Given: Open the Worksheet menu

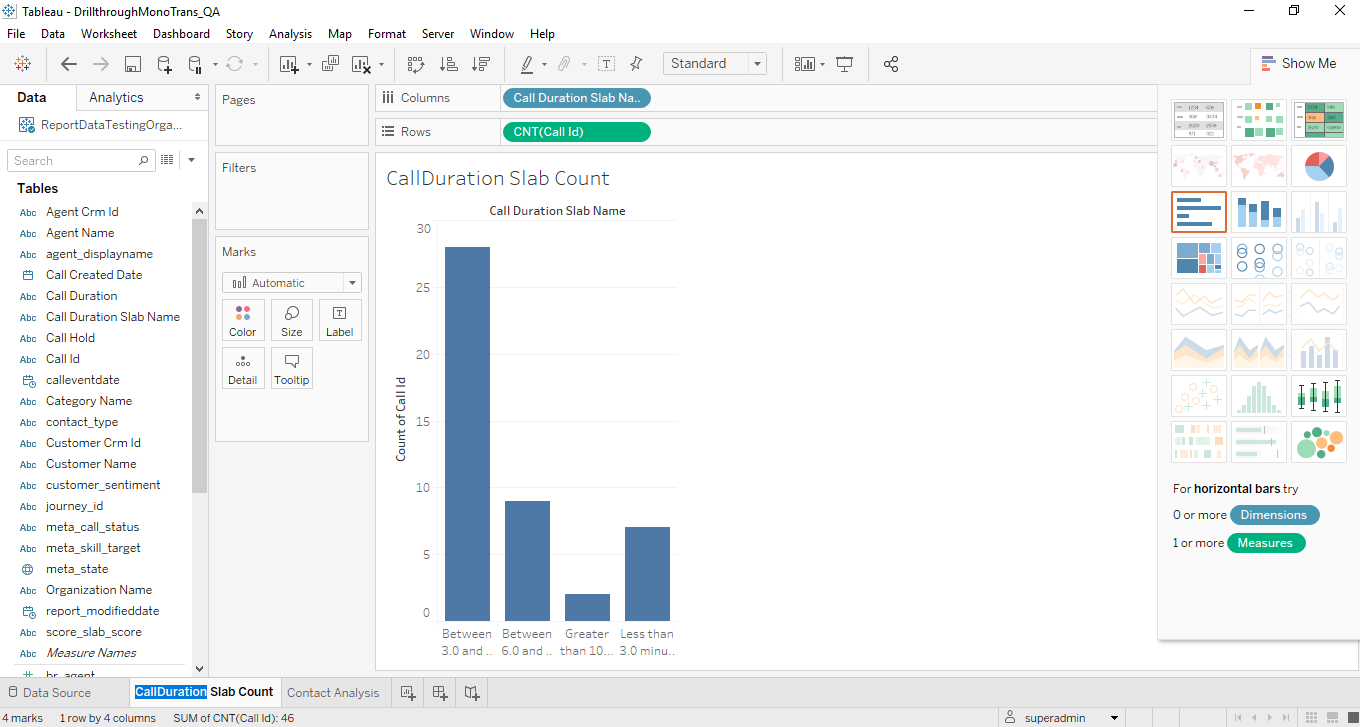Looking at the screenshot, I should (109, 34).
